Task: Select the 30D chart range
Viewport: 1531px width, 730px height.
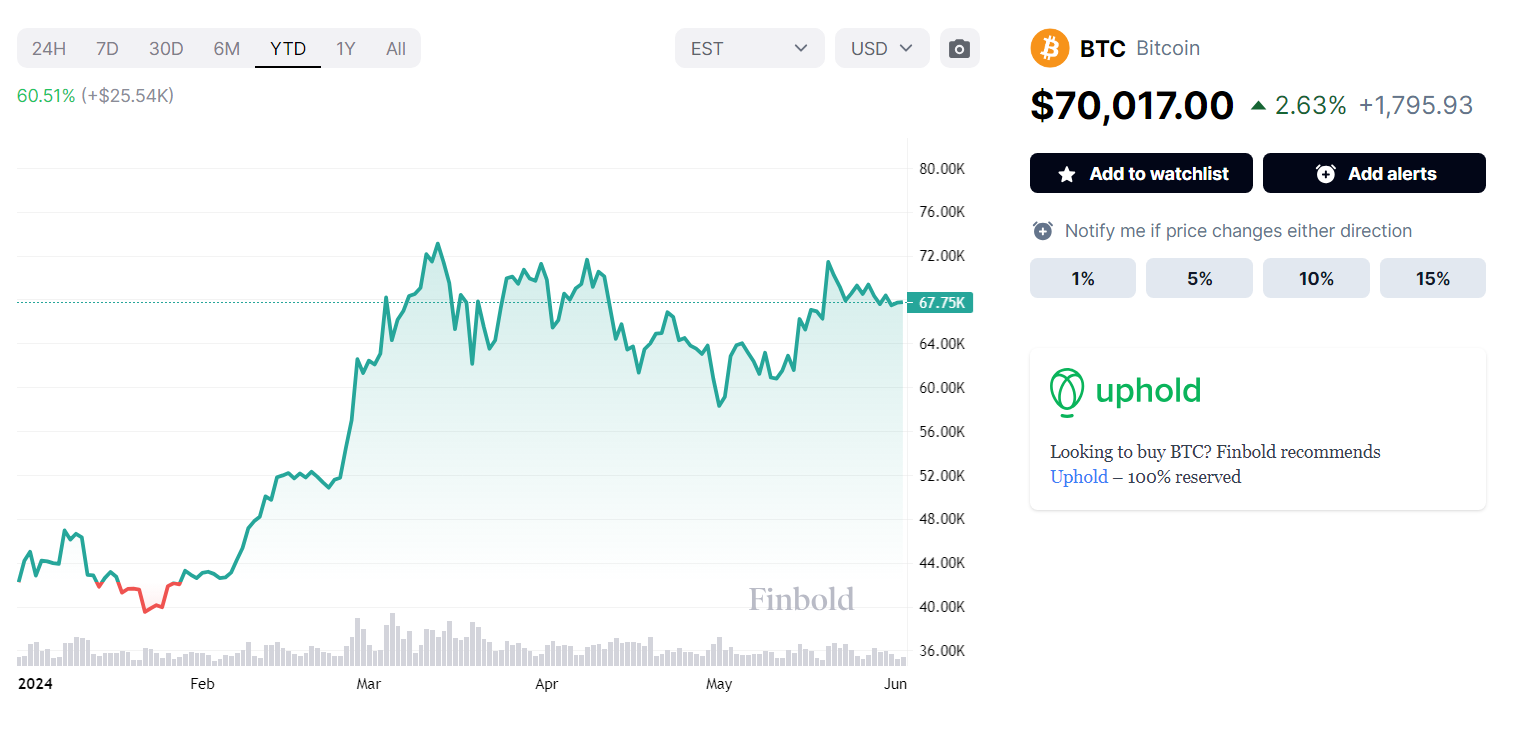Action: (166, 48)
